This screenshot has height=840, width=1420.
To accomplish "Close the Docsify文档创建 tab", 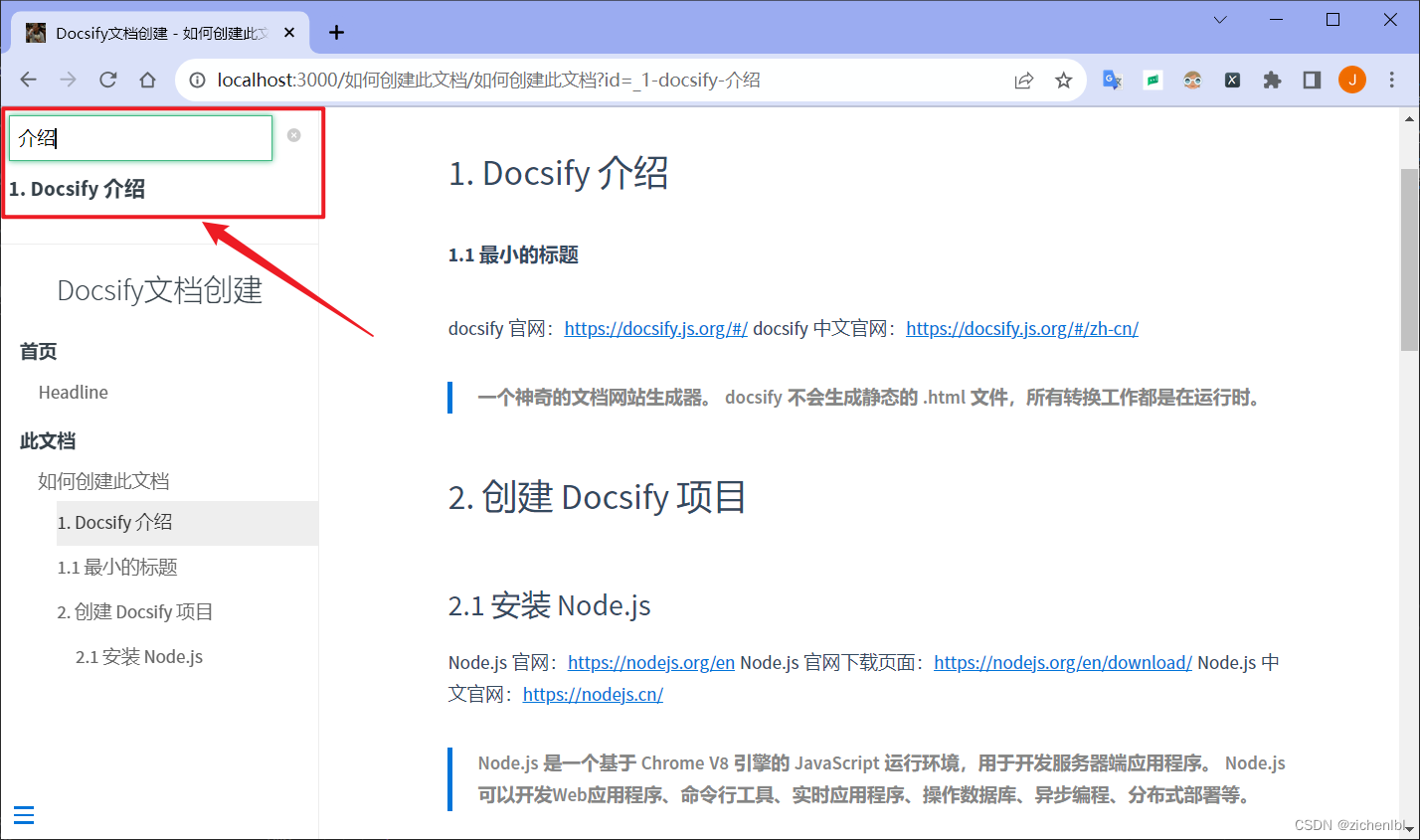I will (x=289, y=33).
